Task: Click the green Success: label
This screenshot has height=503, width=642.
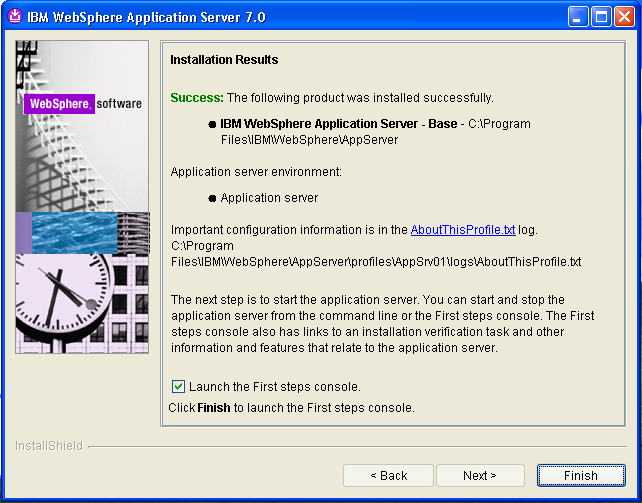Action: pos(197,98)
